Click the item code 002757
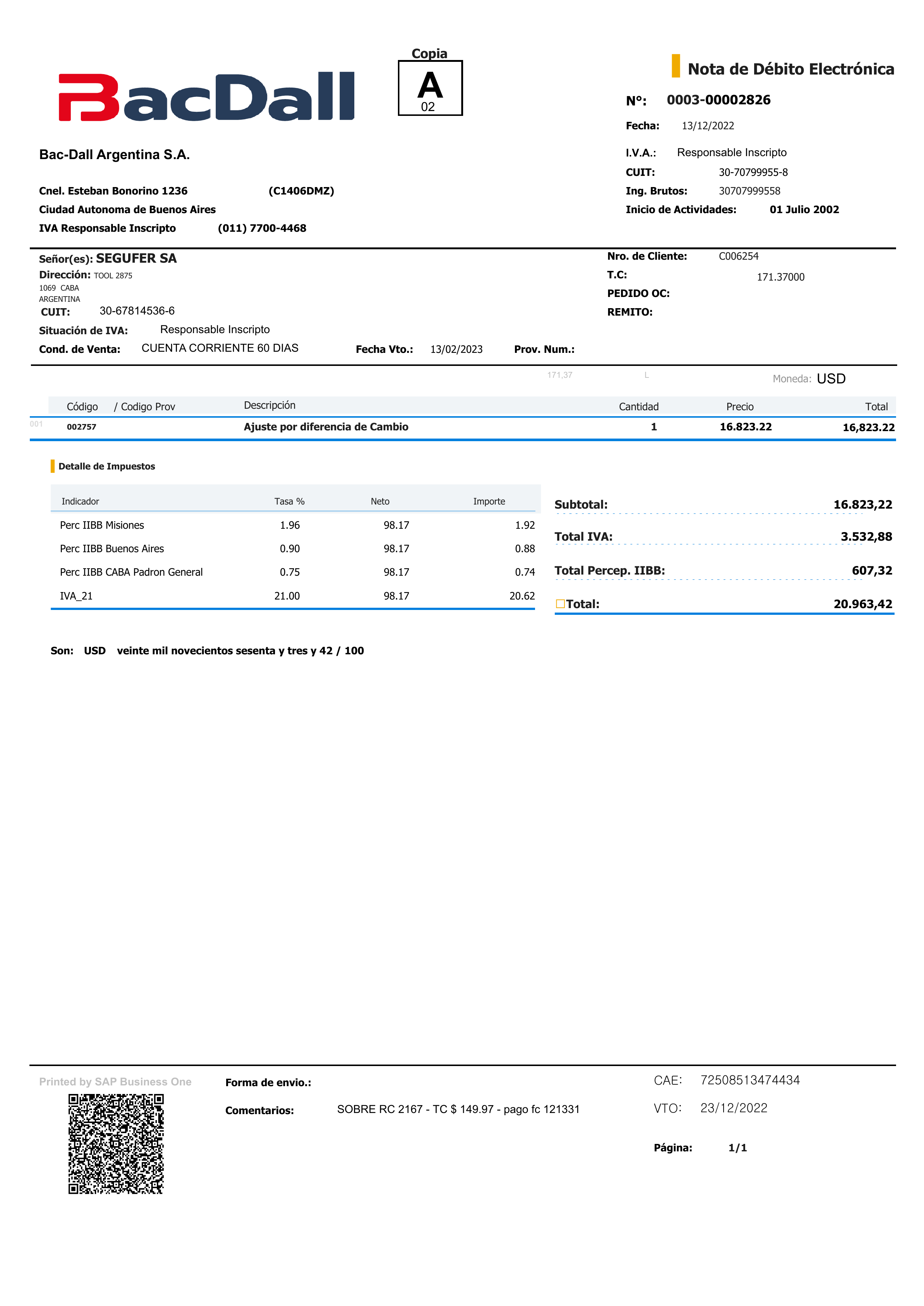 81,427
